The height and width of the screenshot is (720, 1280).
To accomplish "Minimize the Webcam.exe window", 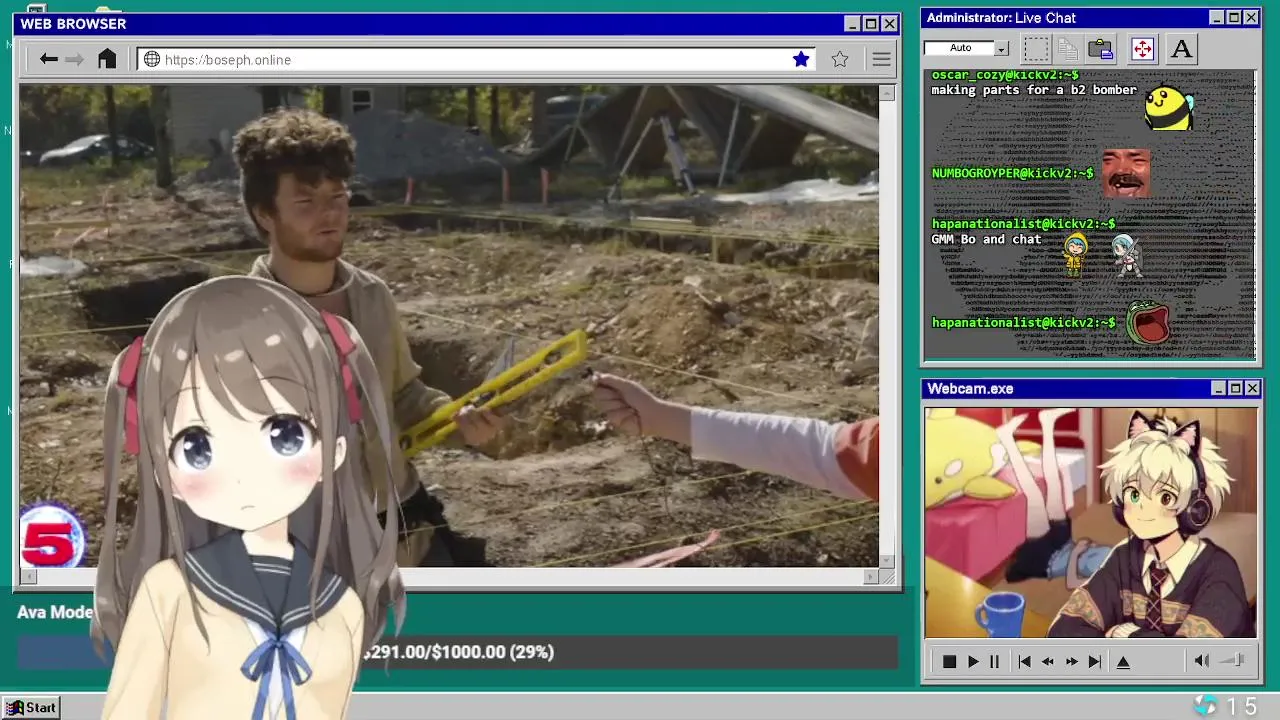I will coord(1218,388).
